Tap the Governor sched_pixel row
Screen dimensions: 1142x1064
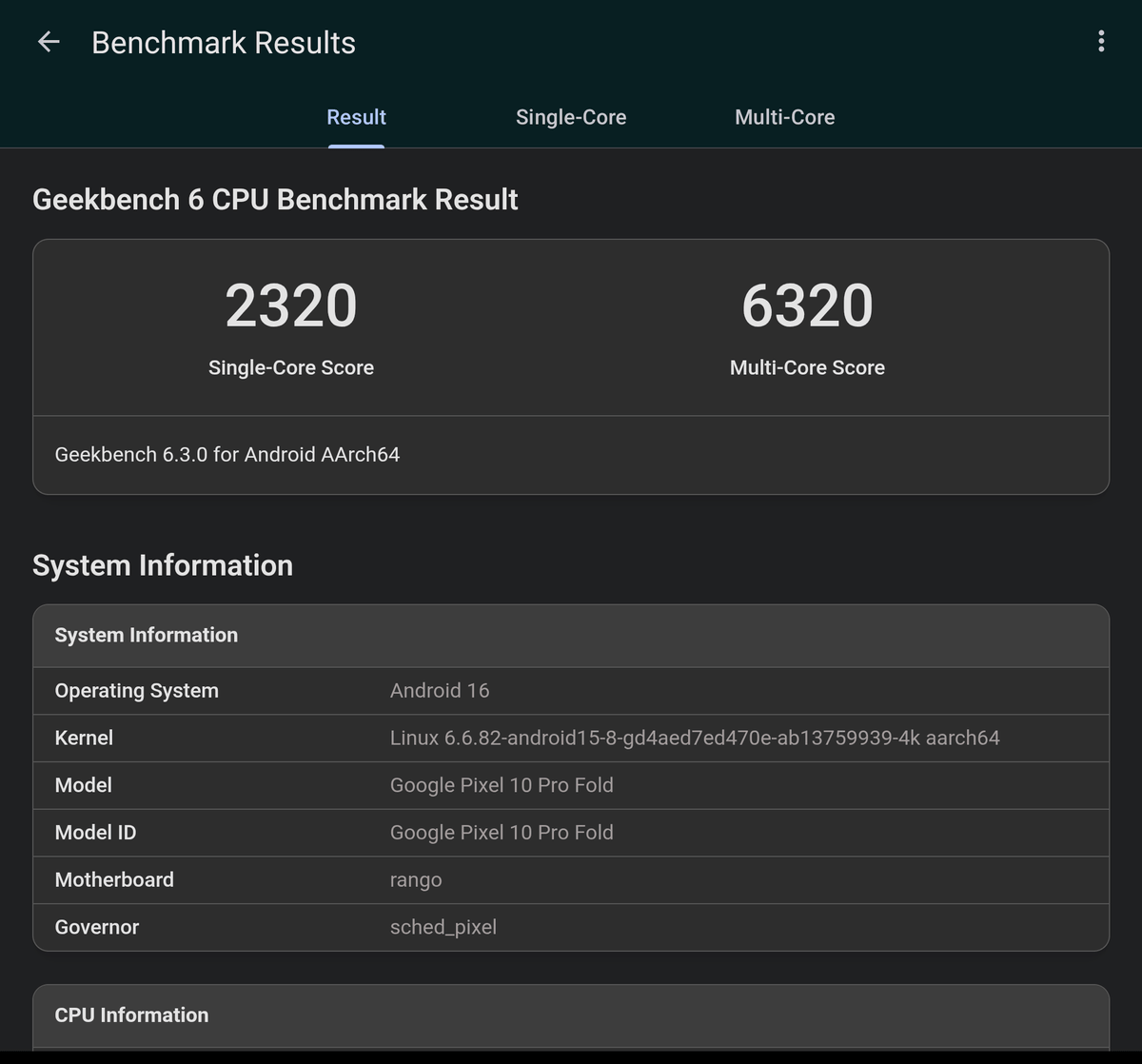[571, 927]
